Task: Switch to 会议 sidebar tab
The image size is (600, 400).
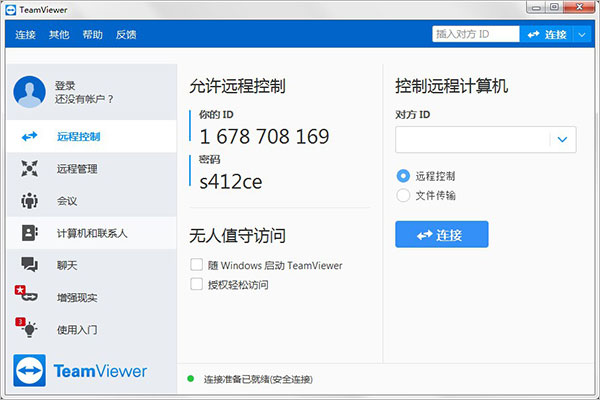Action: (91, 201)
